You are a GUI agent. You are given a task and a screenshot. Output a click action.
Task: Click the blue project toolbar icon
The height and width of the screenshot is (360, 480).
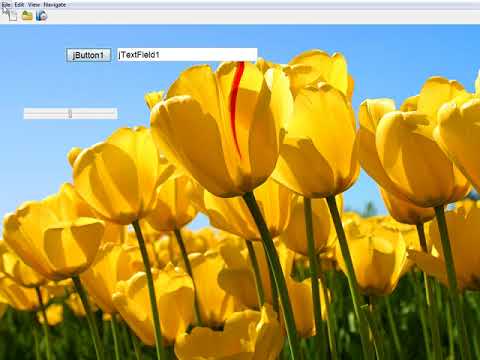pyautogui.click(x=41, y=15)
